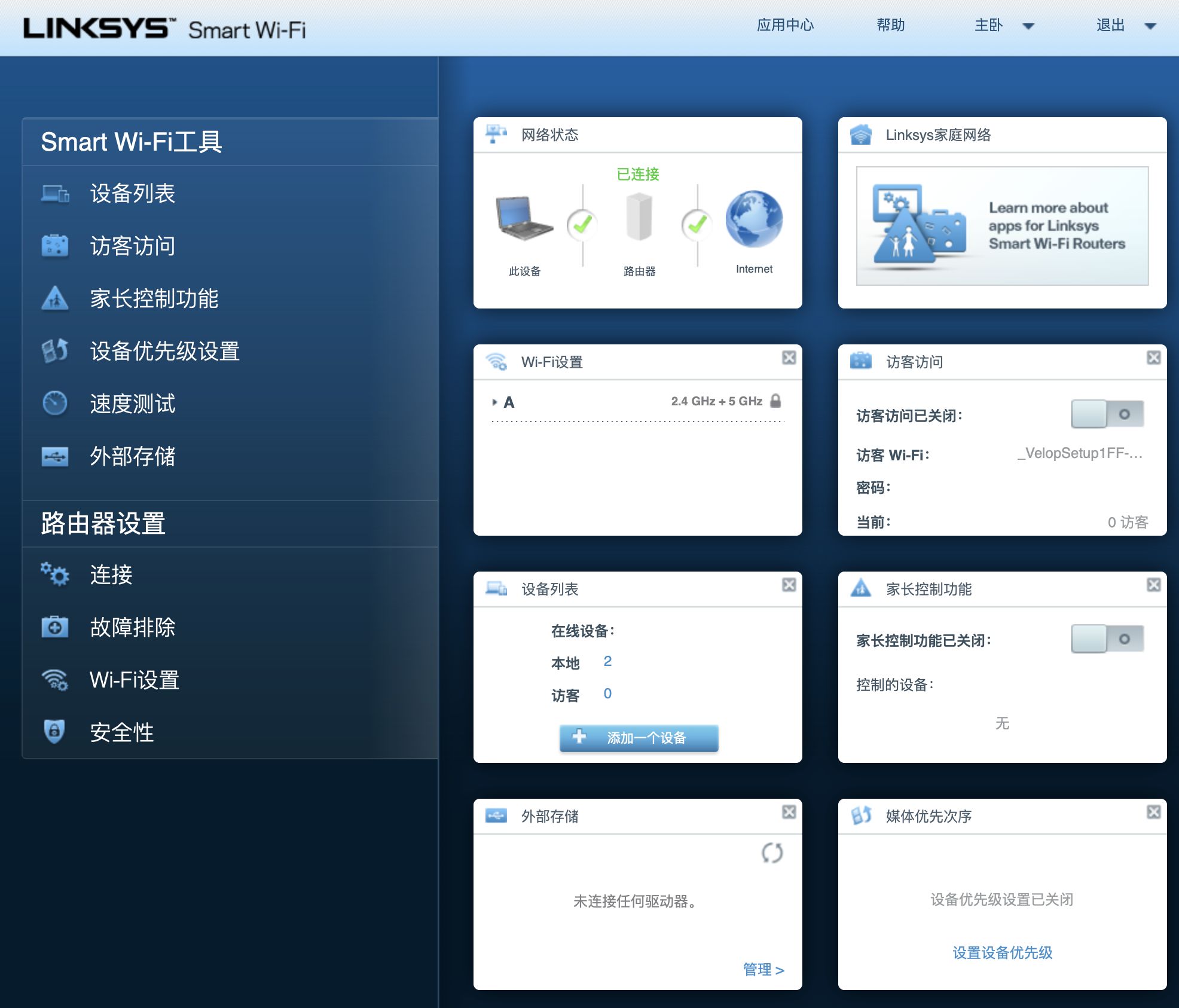Toggle the parental controls (家长控制功能已关闭) switch
Screen dimensions: 1179x1008
(1107, 639)
